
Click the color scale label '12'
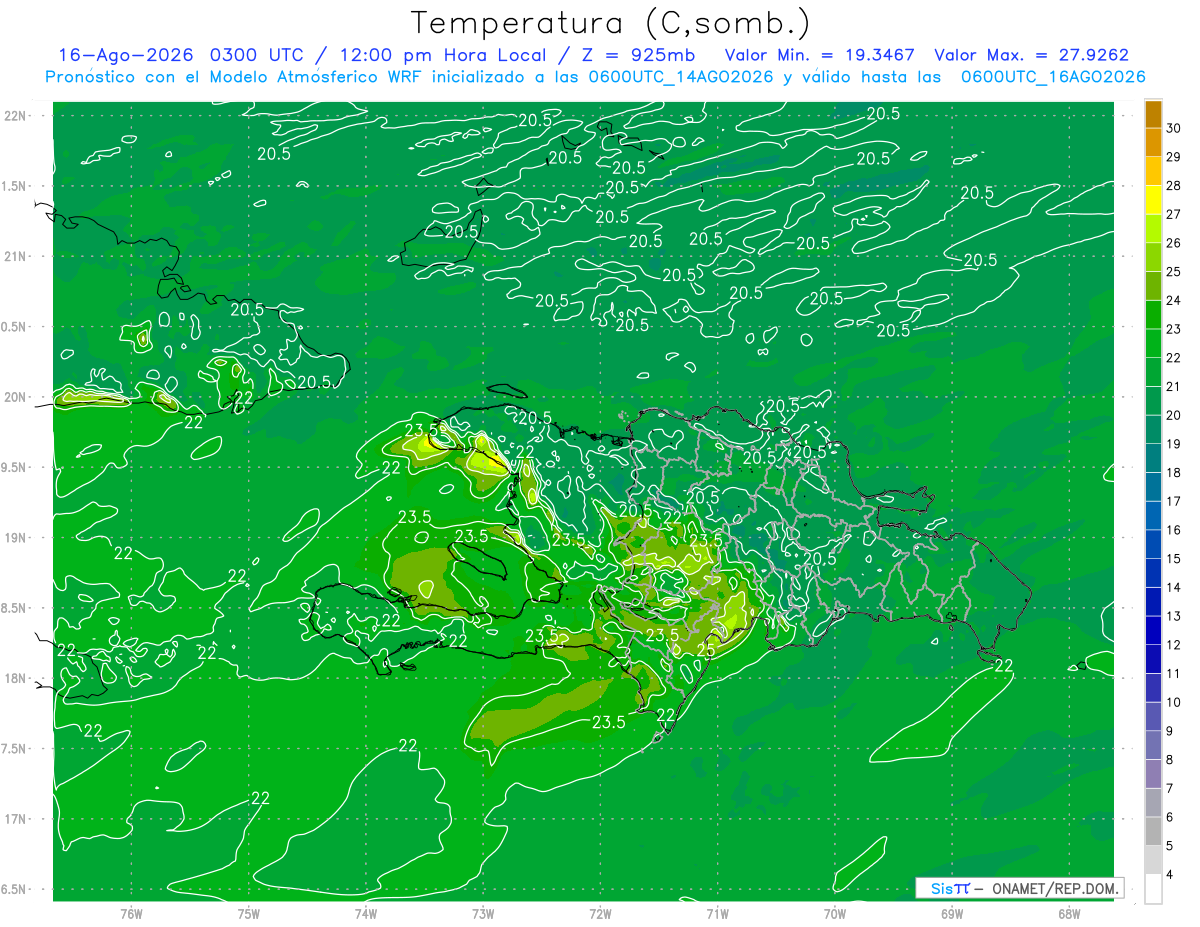[x=1174, y=645]
